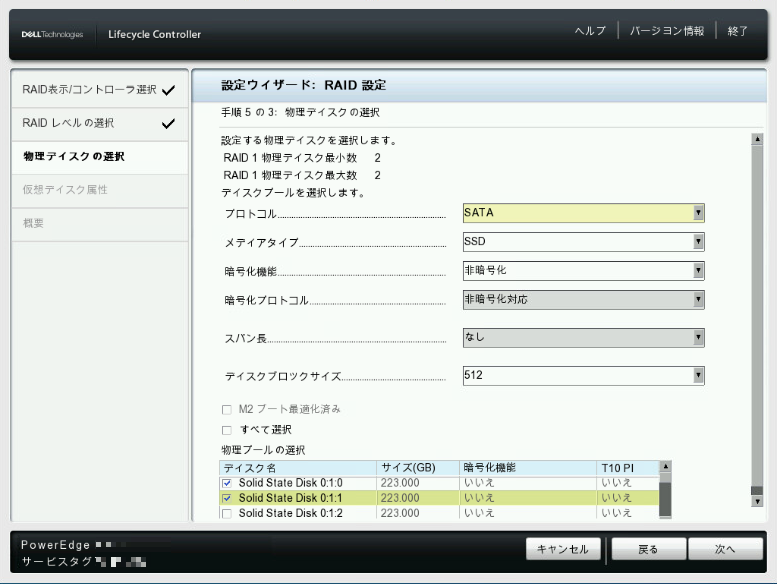Click checkmark icon beside RAID レベルの選択
This screenshot has height=584, width=777.
click(168, 124)
